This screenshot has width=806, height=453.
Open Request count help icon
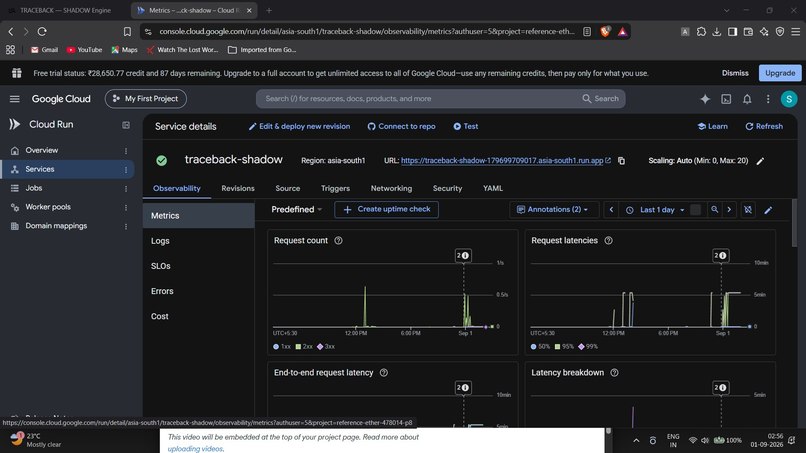[x=338, y=240]
